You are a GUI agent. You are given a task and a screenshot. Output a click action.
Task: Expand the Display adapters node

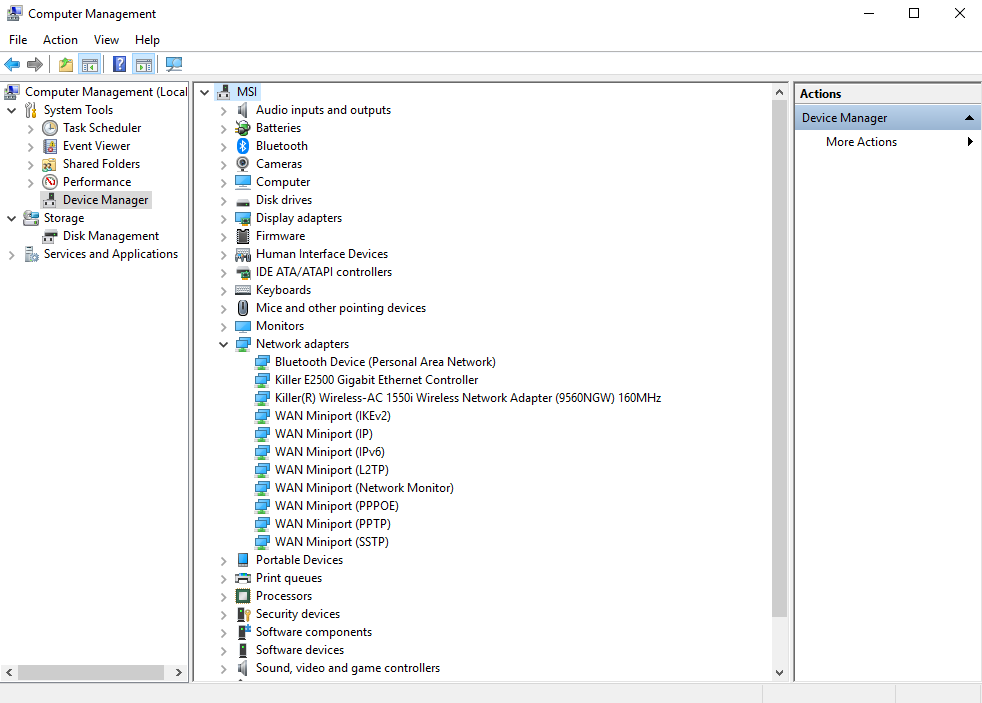pyautogui.click(x=224, y=218)
